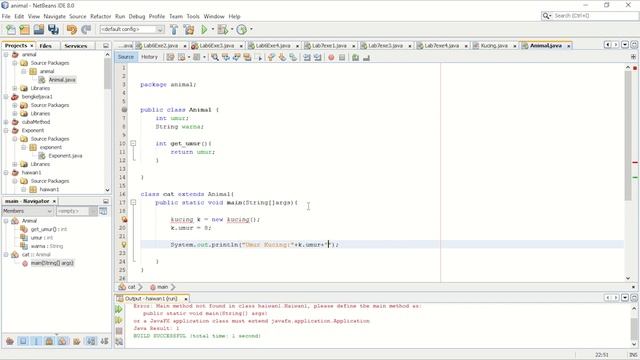Click the lightbulb hint on line 22
Image resolution: width=640 pixels, height=360 pixels.
pyautogui.click(x=124, y=244)
